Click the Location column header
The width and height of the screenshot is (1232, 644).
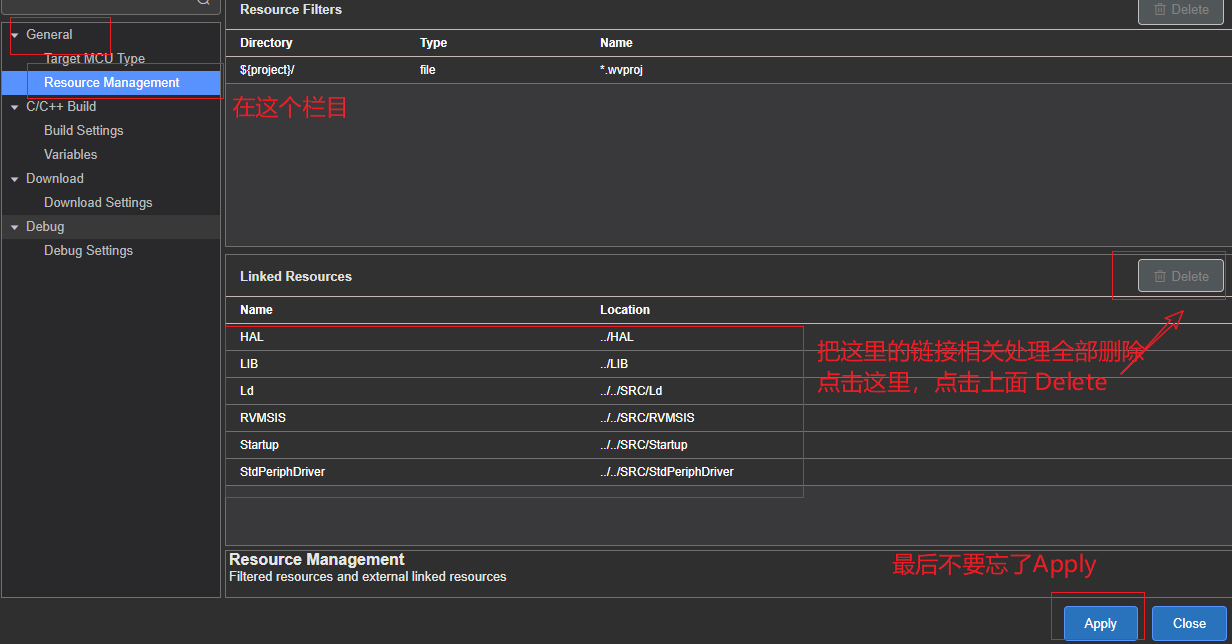(x=625, y=310)
